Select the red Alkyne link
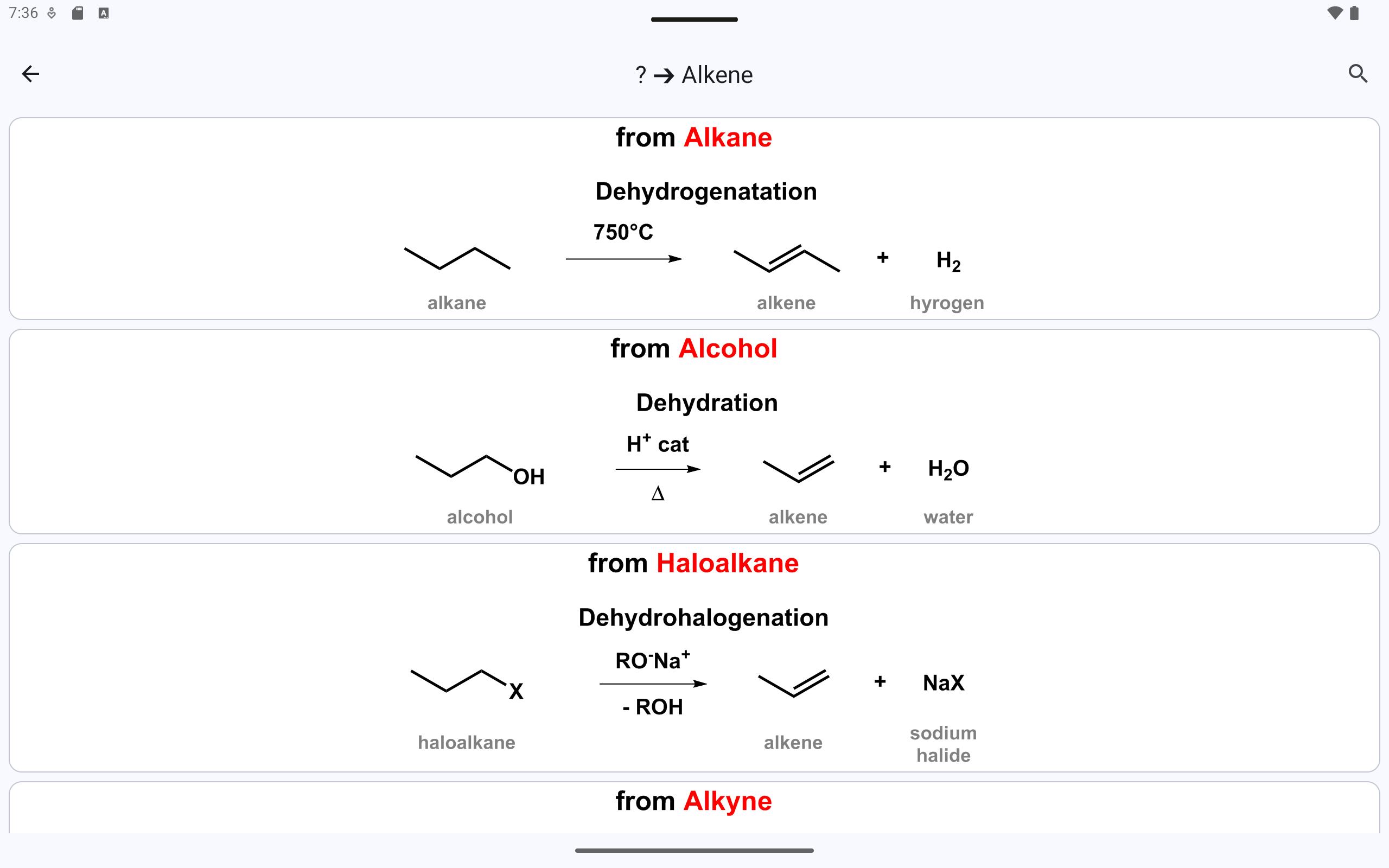 click(728, 801)
